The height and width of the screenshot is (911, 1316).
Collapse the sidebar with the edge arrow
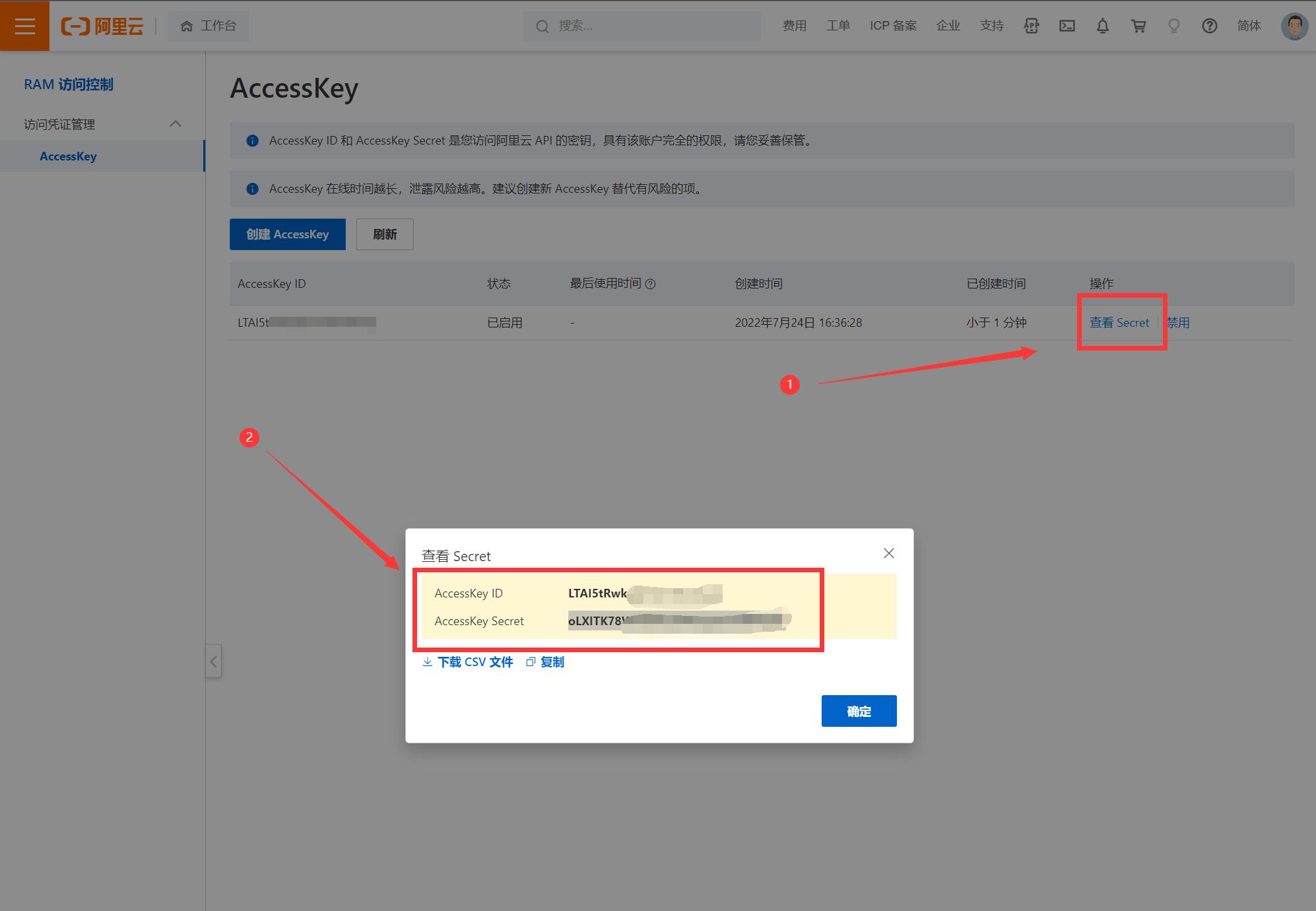[213, 661]
